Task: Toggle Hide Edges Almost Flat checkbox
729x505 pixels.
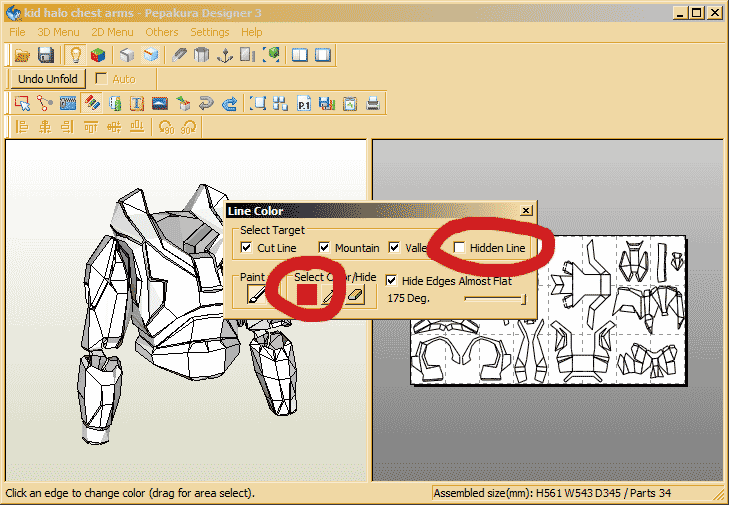Action: (x=391, y=280)
